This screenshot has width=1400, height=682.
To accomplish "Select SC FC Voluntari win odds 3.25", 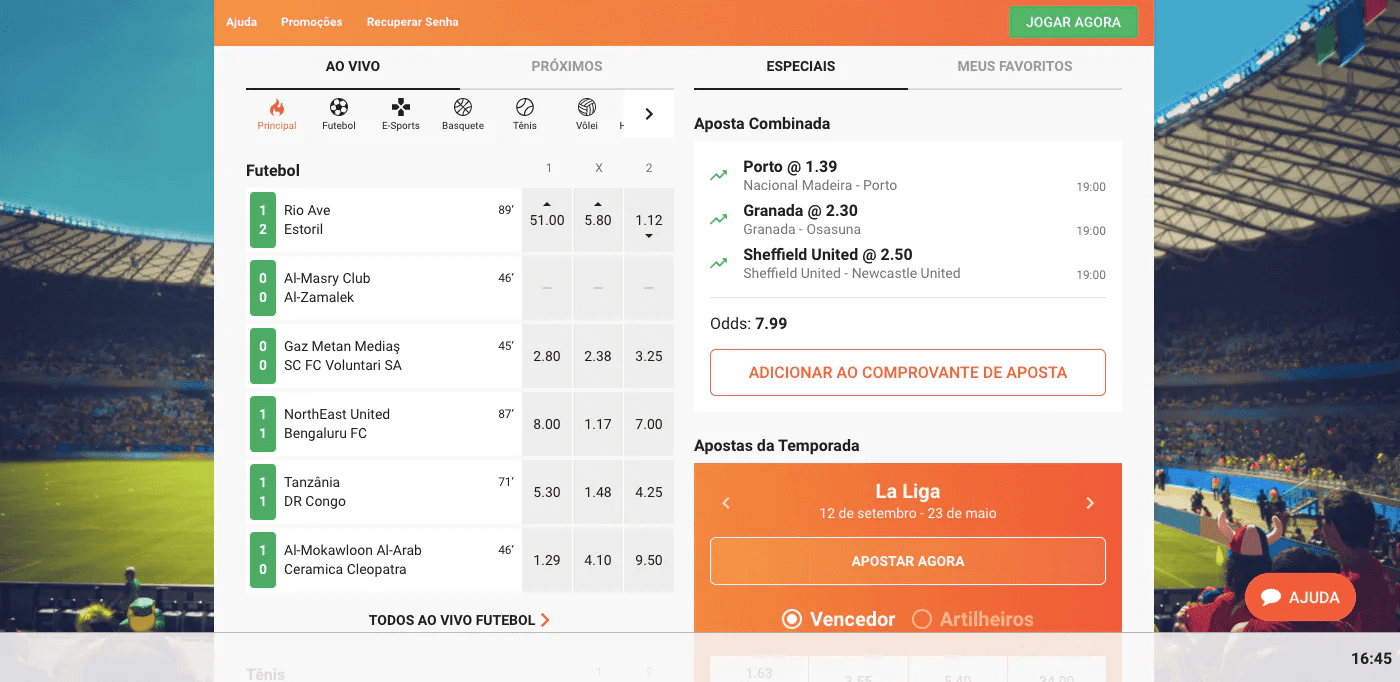I will pos(649,356).
